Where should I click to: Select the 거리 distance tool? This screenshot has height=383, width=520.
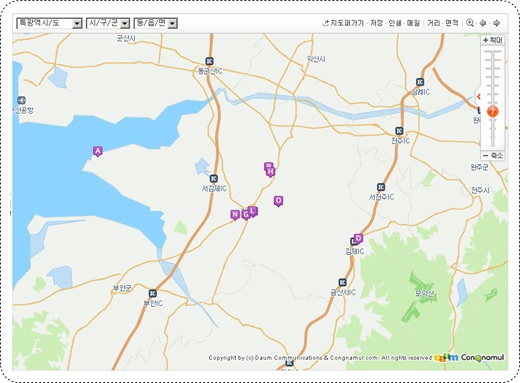point(434,23)
